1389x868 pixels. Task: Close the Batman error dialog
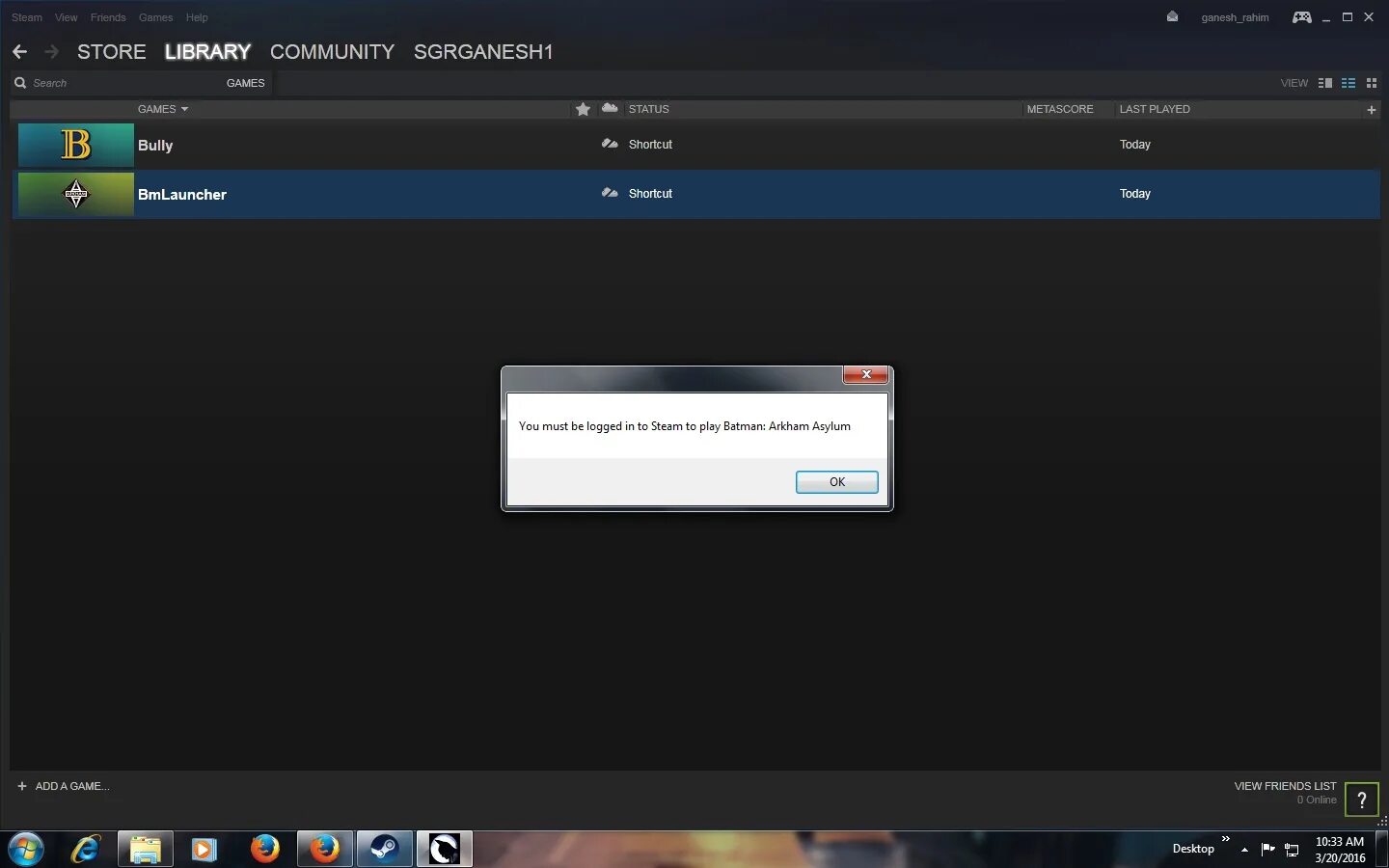865,374
